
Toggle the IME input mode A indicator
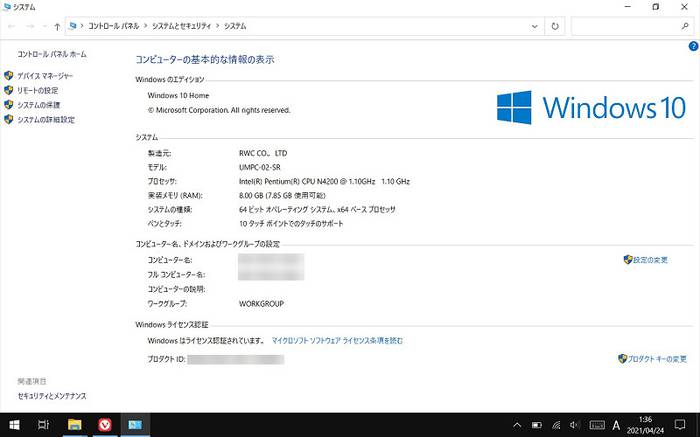tap(616, 425)
